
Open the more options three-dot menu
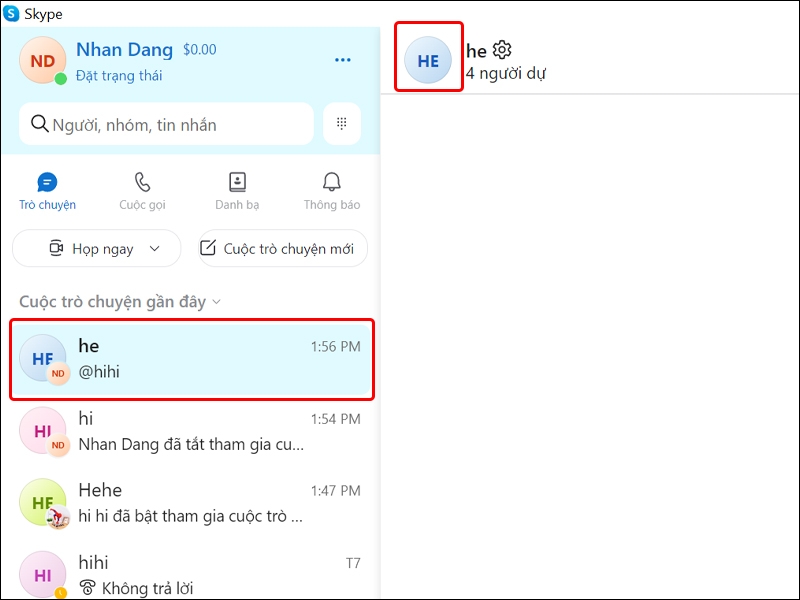click(x=343, y=60)
